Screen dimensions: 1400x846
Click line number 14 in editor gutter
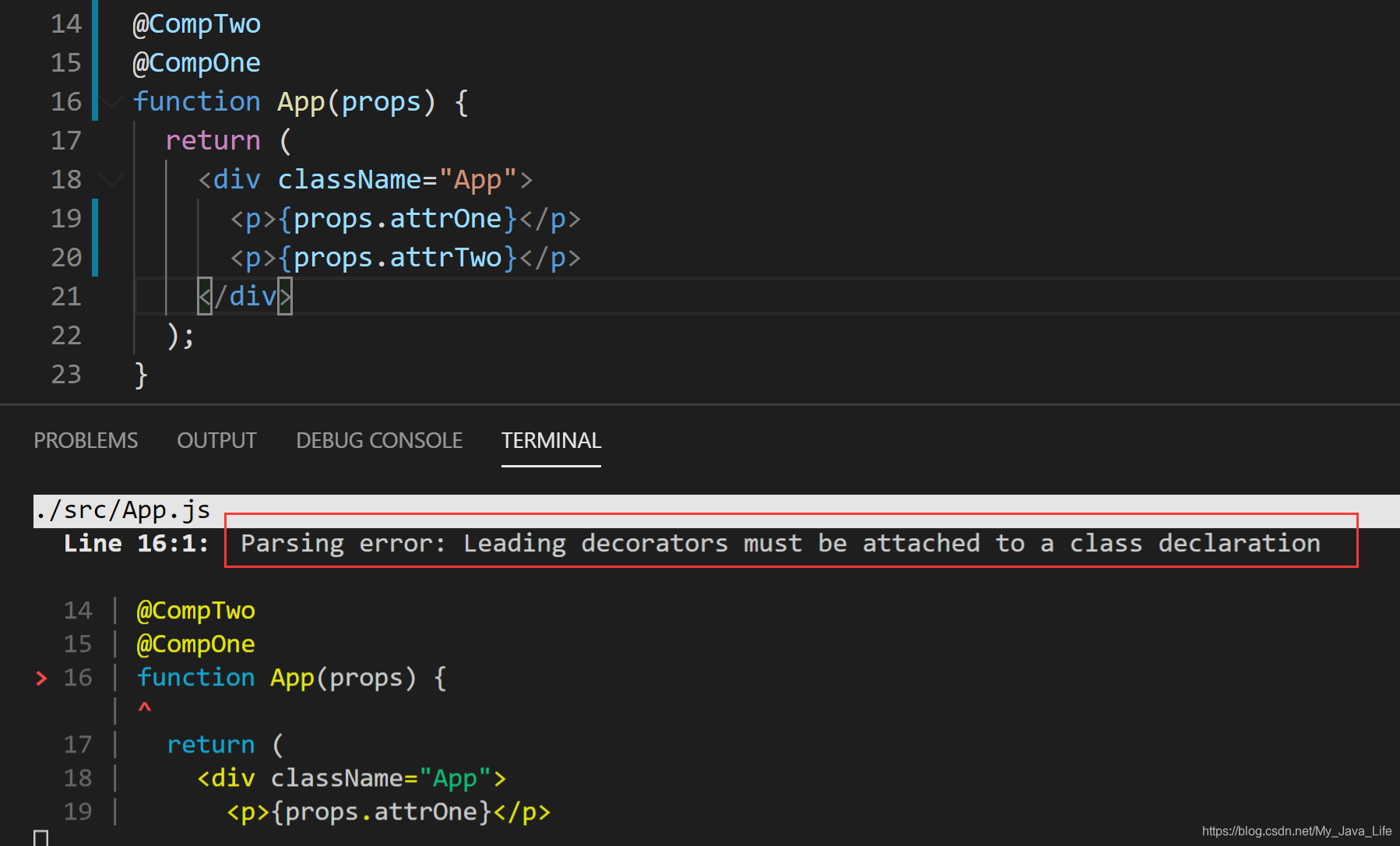[x=66, y=24]
